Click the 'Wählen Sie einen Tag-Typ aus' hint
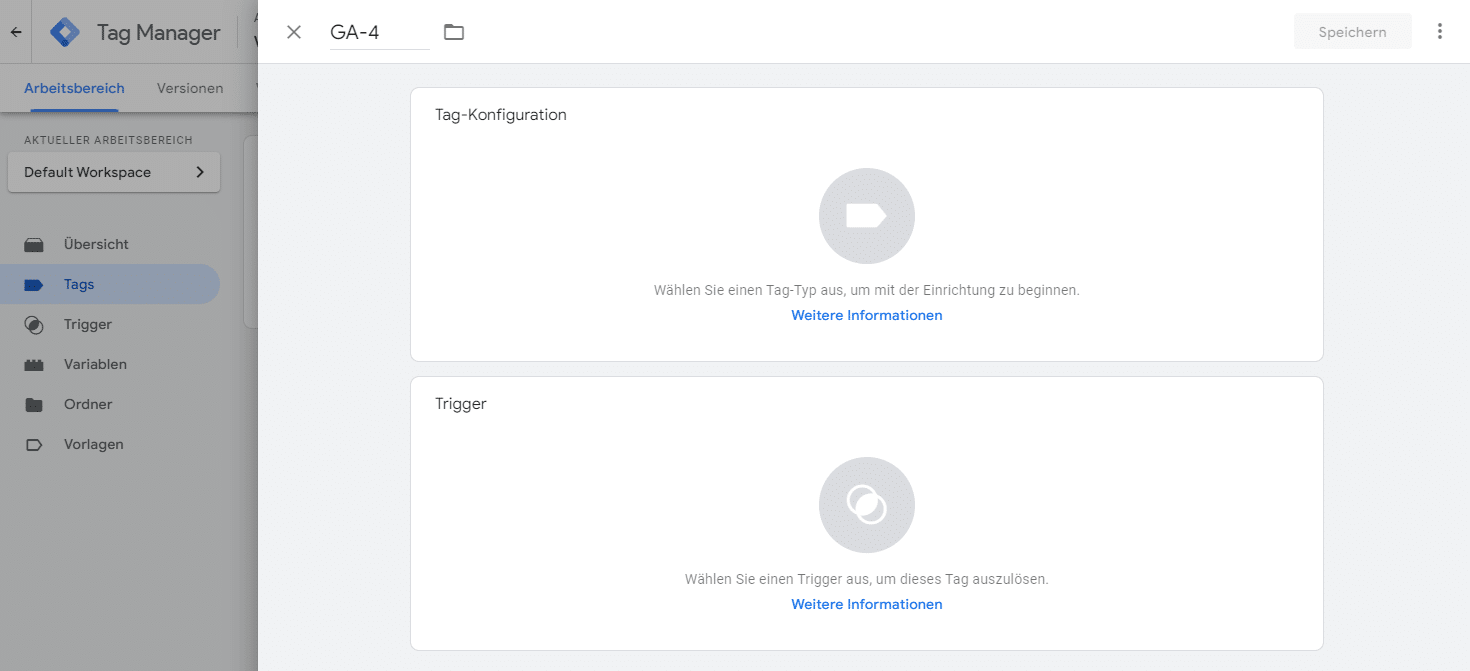The height and width of the screenshot is (671, 1470). point(867,290)
